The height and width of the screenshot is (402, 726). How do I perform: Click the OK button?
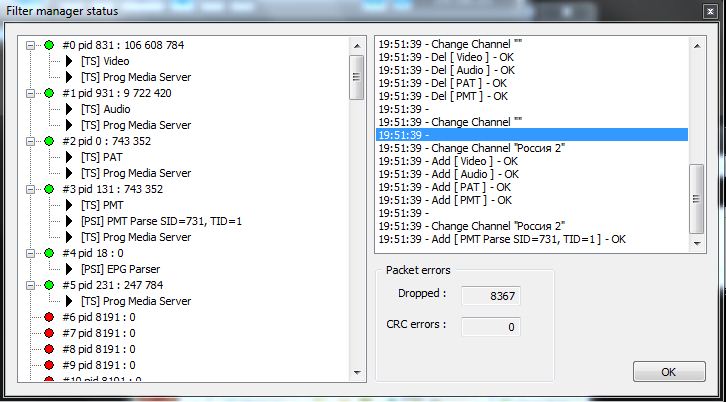pyautogui.click(x=669, y=372)
